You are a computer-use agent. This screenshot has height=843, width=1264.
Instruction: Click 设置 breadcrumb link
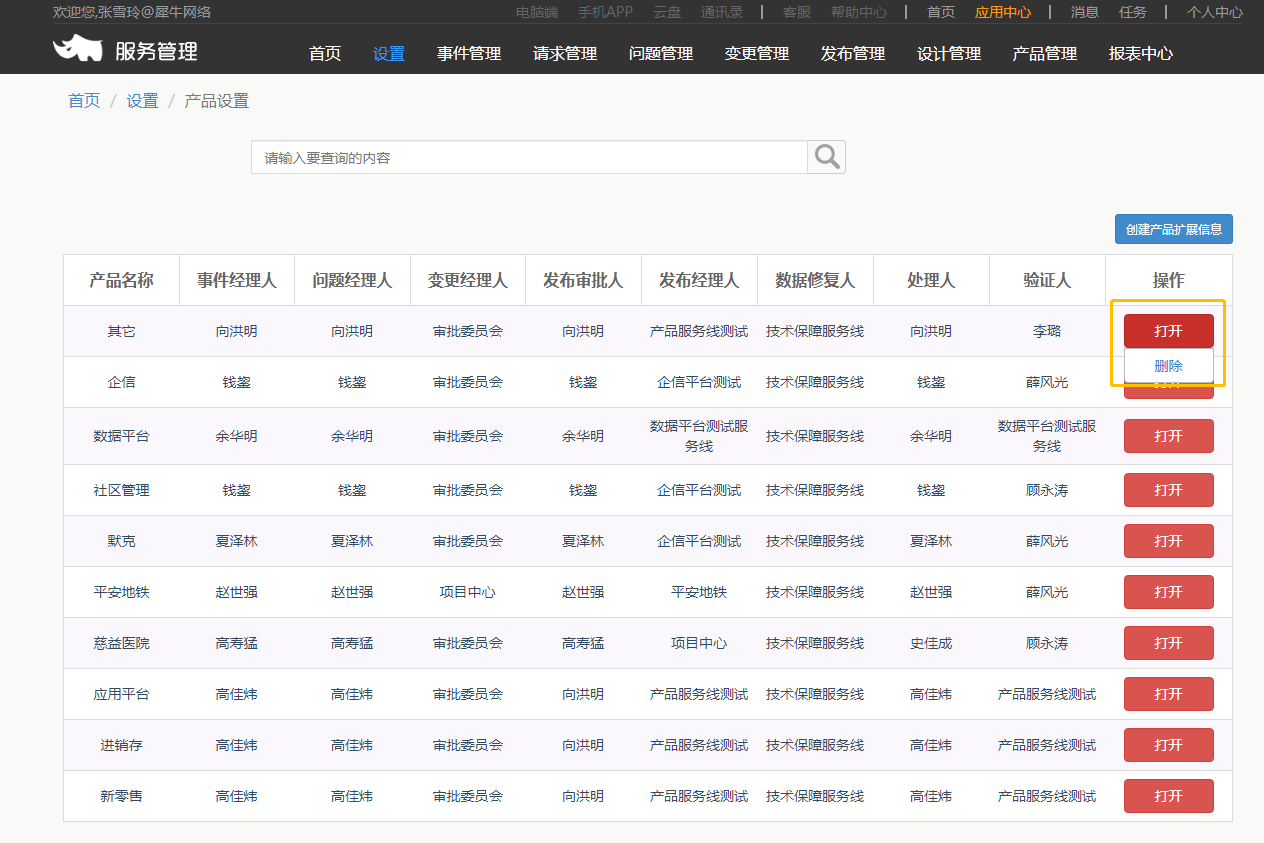(x=142, y=101)
